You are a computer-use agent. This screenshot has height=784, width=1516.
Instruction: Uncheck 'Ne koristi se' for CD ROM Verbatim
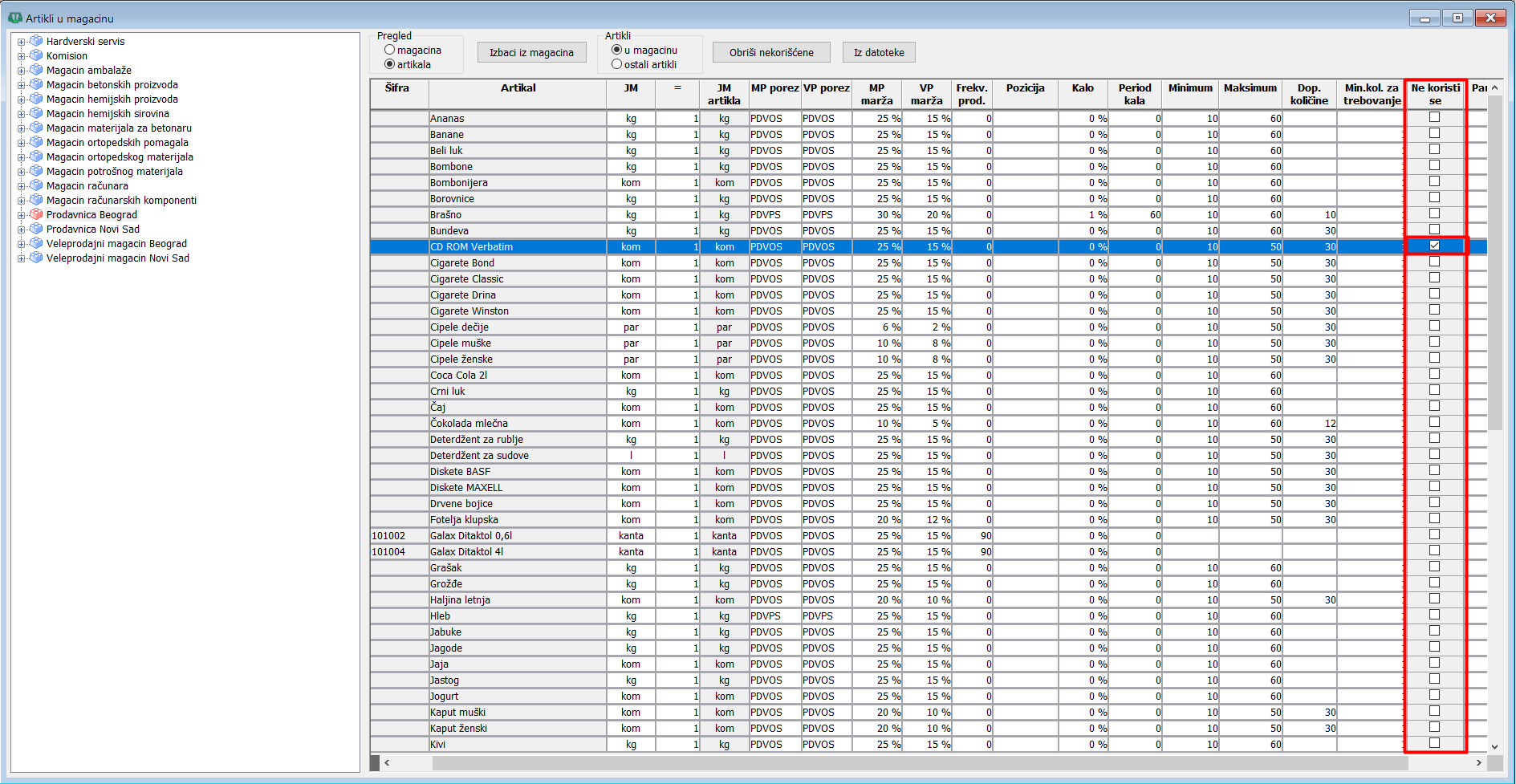(x=1434, y=246)
